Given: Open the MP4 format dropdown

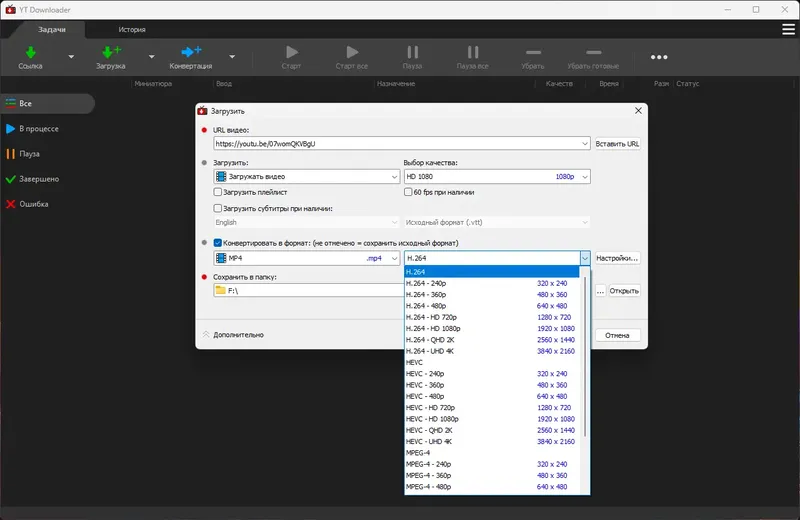Looking at the screenshot, I should click(x=307, y=258).
